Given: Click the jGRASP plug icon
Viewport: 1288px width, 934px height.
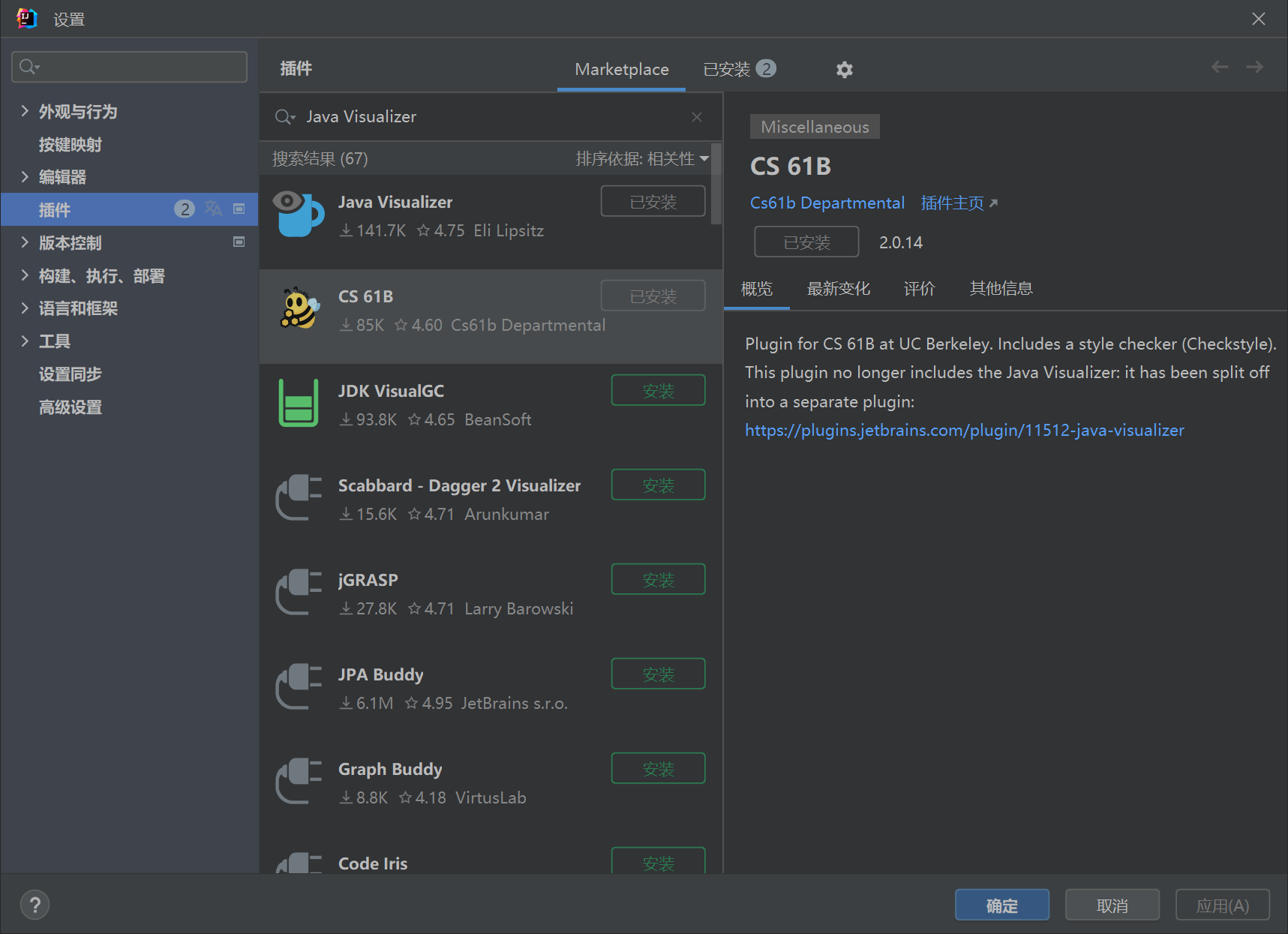Looking at the screenshot, I should (299, 592).
